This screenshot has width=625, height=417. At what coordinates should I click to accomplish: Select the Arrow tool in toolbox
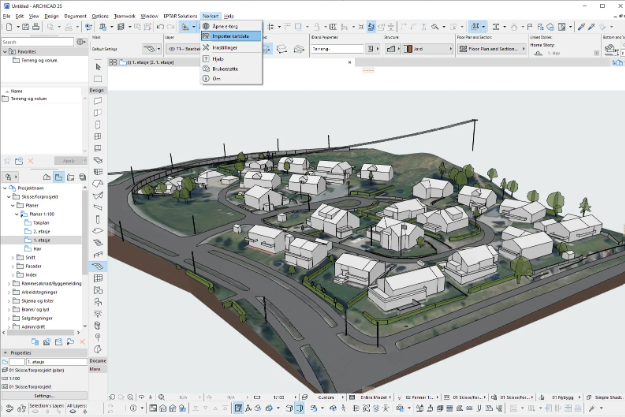(98, 66)
